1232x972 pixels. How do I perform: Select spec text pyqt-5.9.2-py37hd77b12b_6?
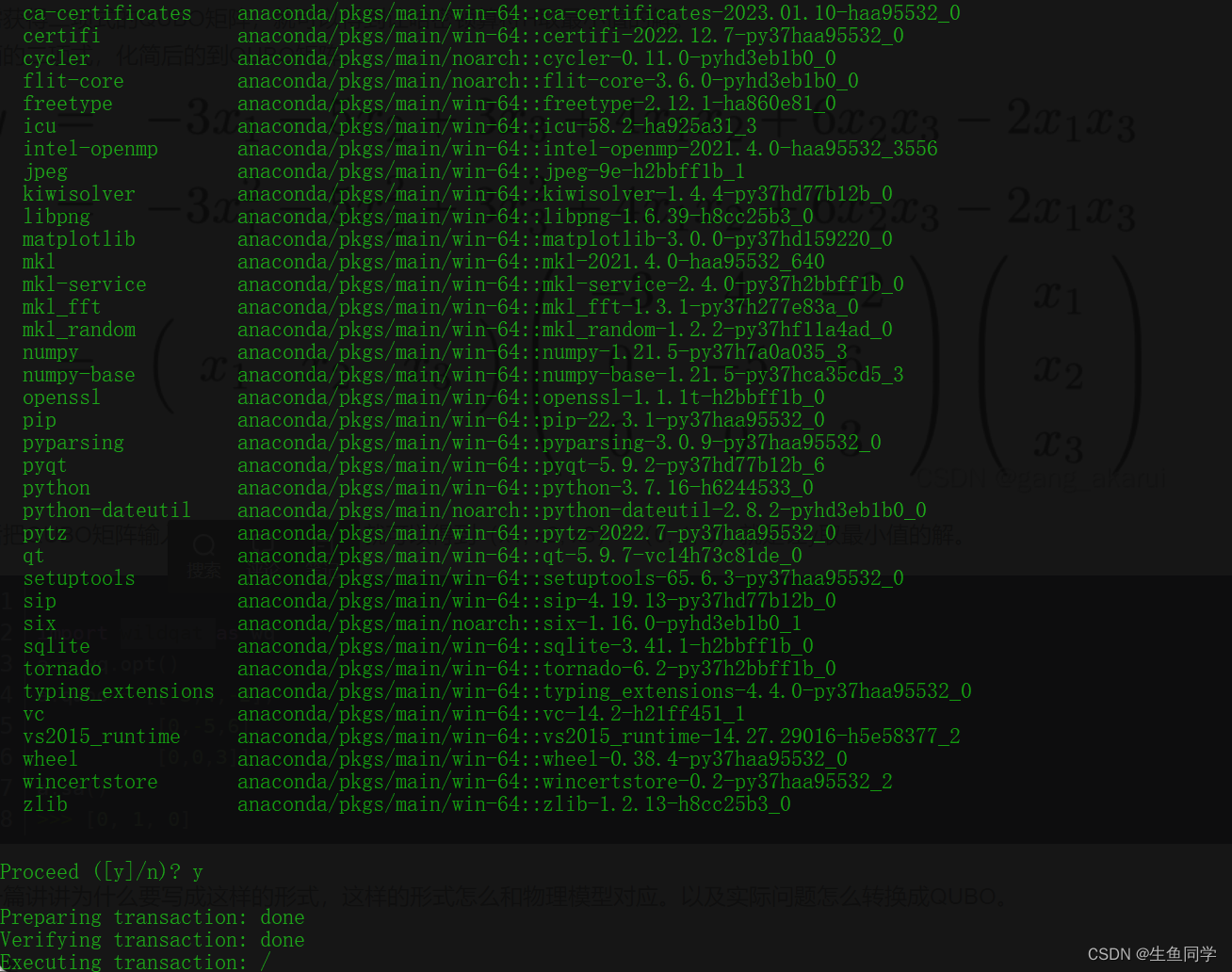pos(684,465)
